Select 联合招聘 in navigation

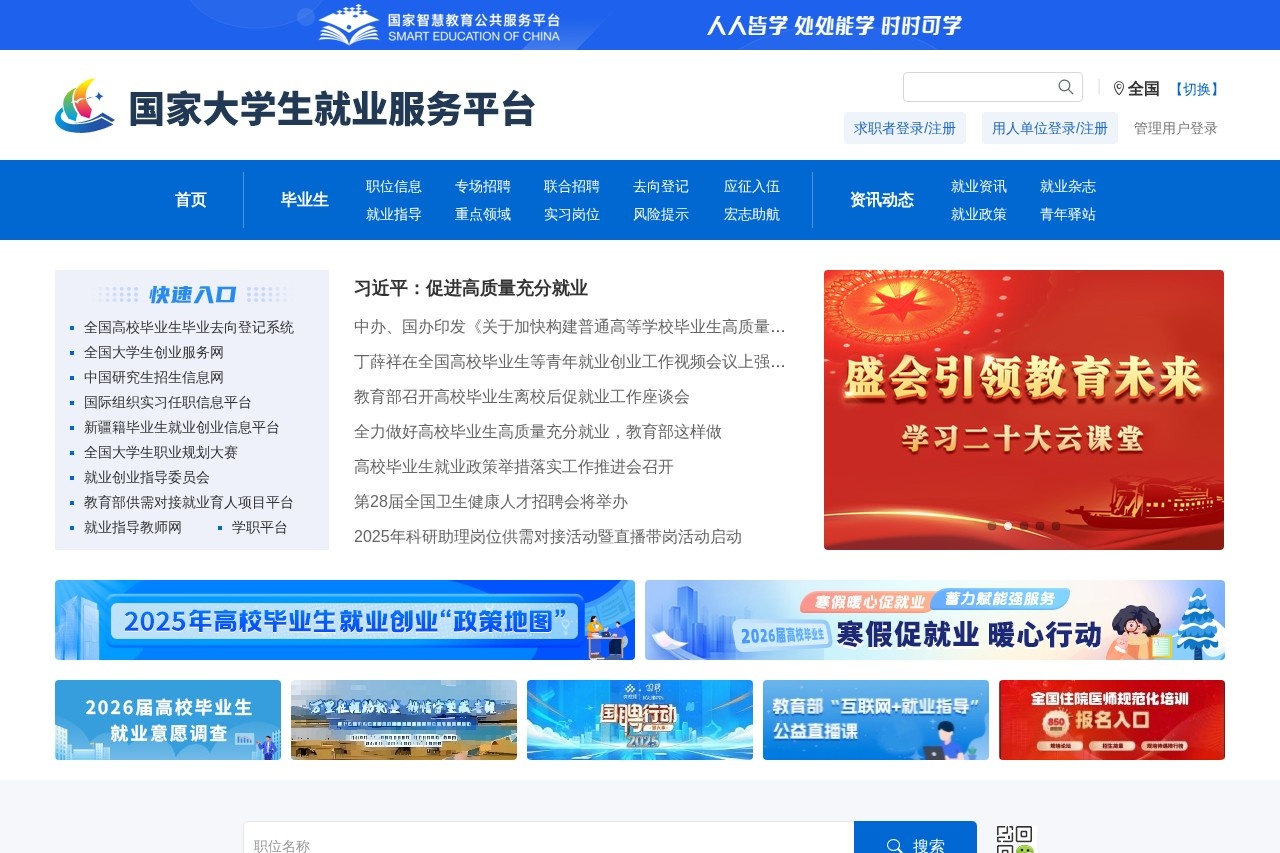click(x=572, y=186)
